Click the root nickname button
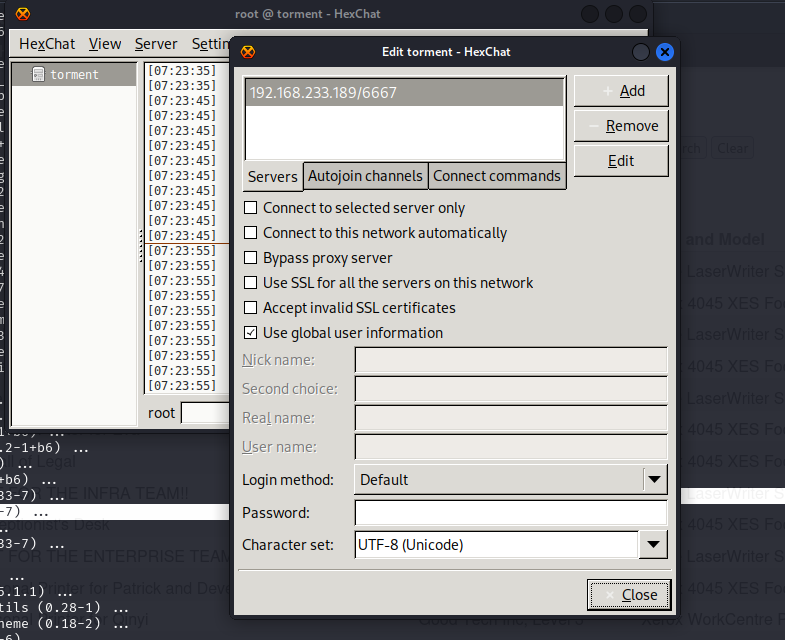The width and height of the screenshot is (785, 640). click(161, 413)
